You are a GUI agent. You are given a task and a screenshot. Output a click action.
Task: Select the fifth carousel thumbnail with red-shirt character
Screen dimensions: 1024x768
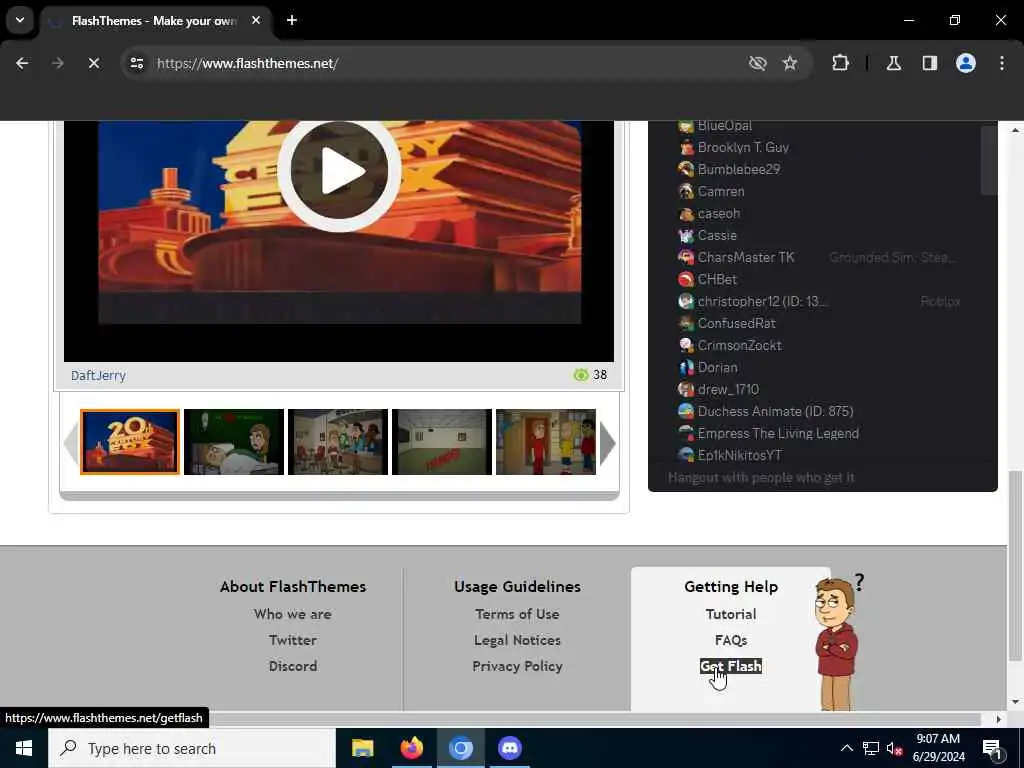[x=546, y=441]
